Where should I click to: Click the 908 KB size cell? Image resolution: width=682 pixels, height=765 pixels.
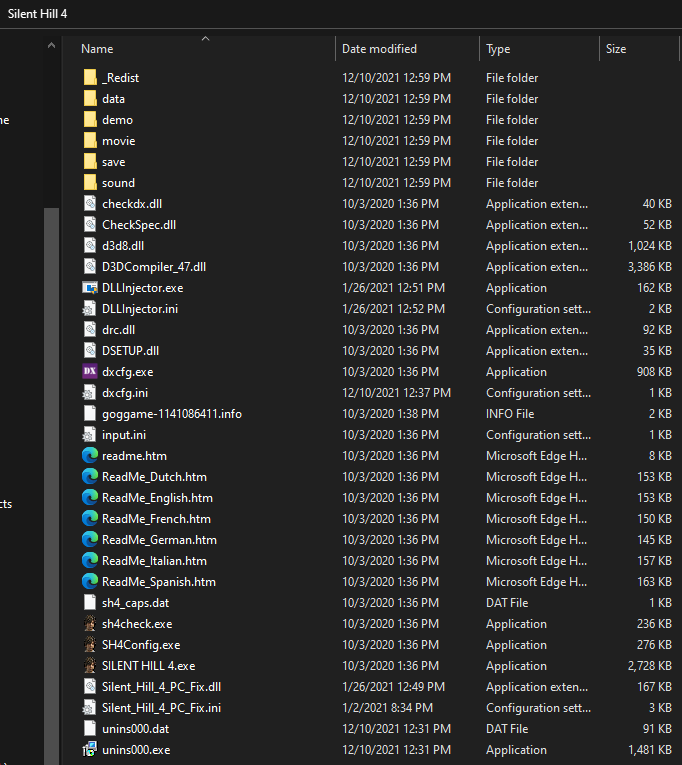click(x=654, y=372)
